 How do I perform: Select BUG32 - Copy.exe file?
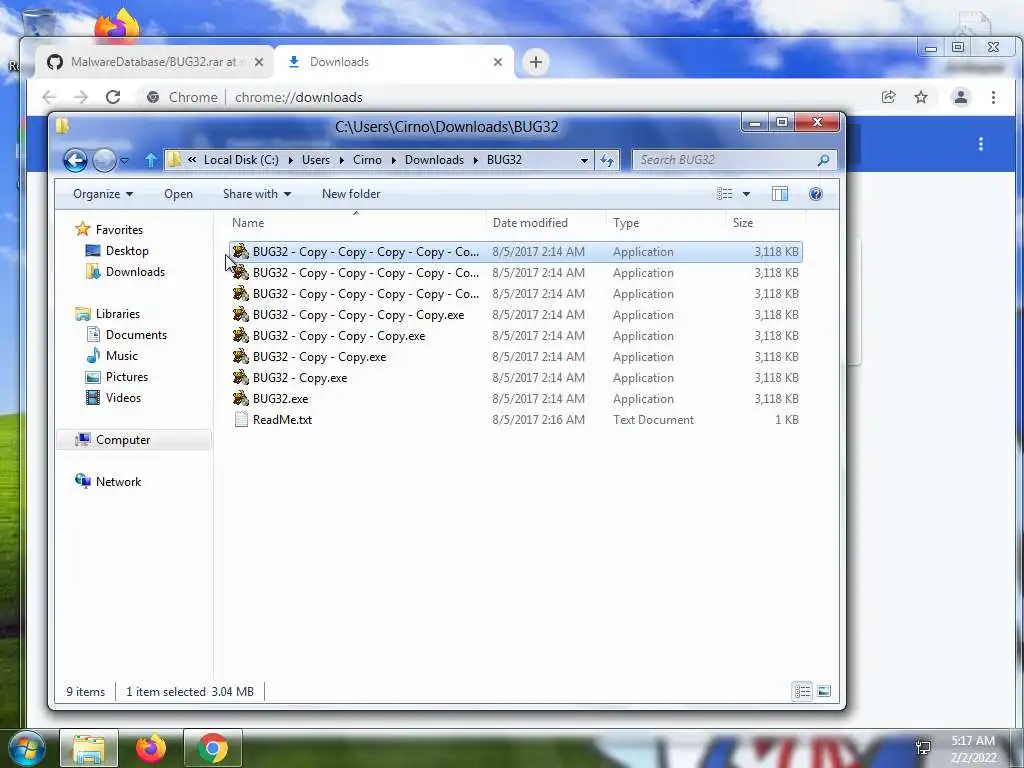tap(300, 378)
